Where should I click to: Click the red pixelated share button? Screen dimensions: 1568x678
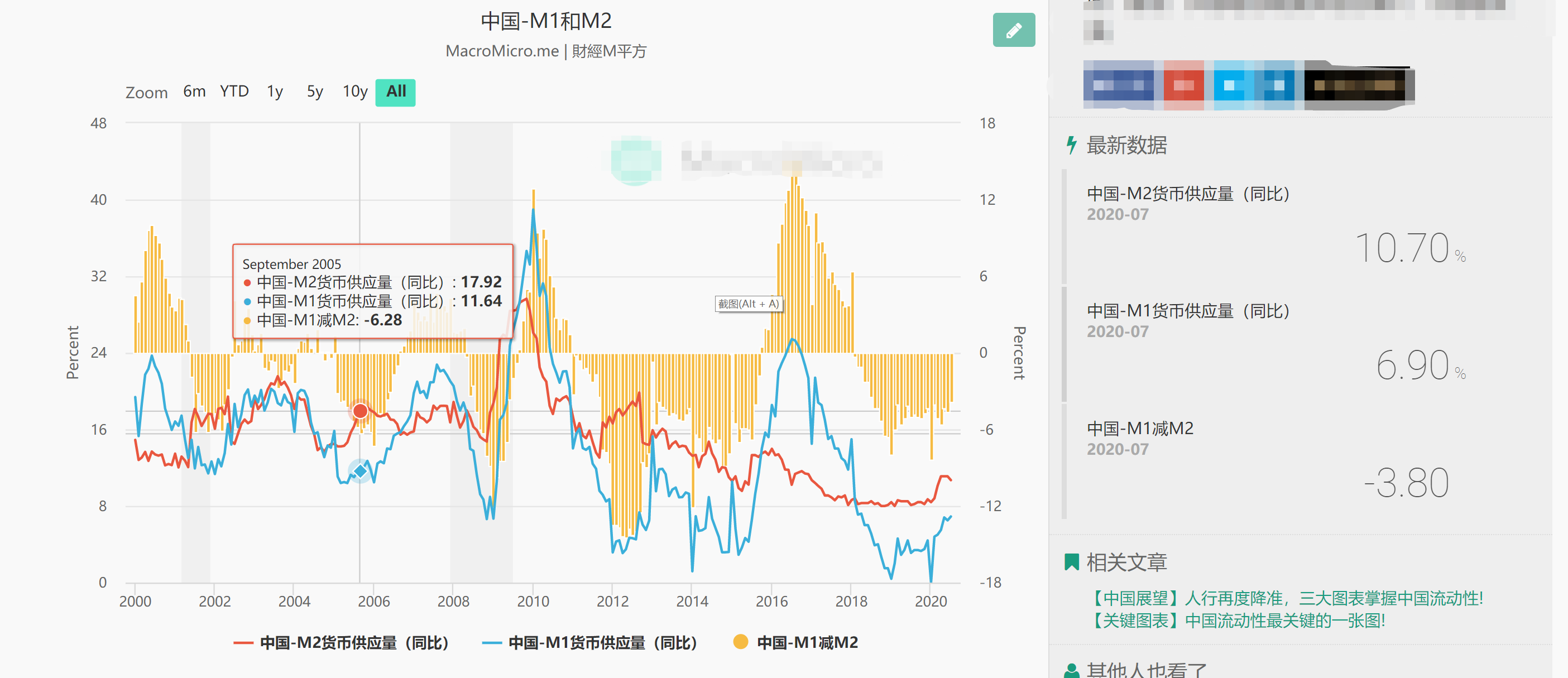click(1183, 85)
